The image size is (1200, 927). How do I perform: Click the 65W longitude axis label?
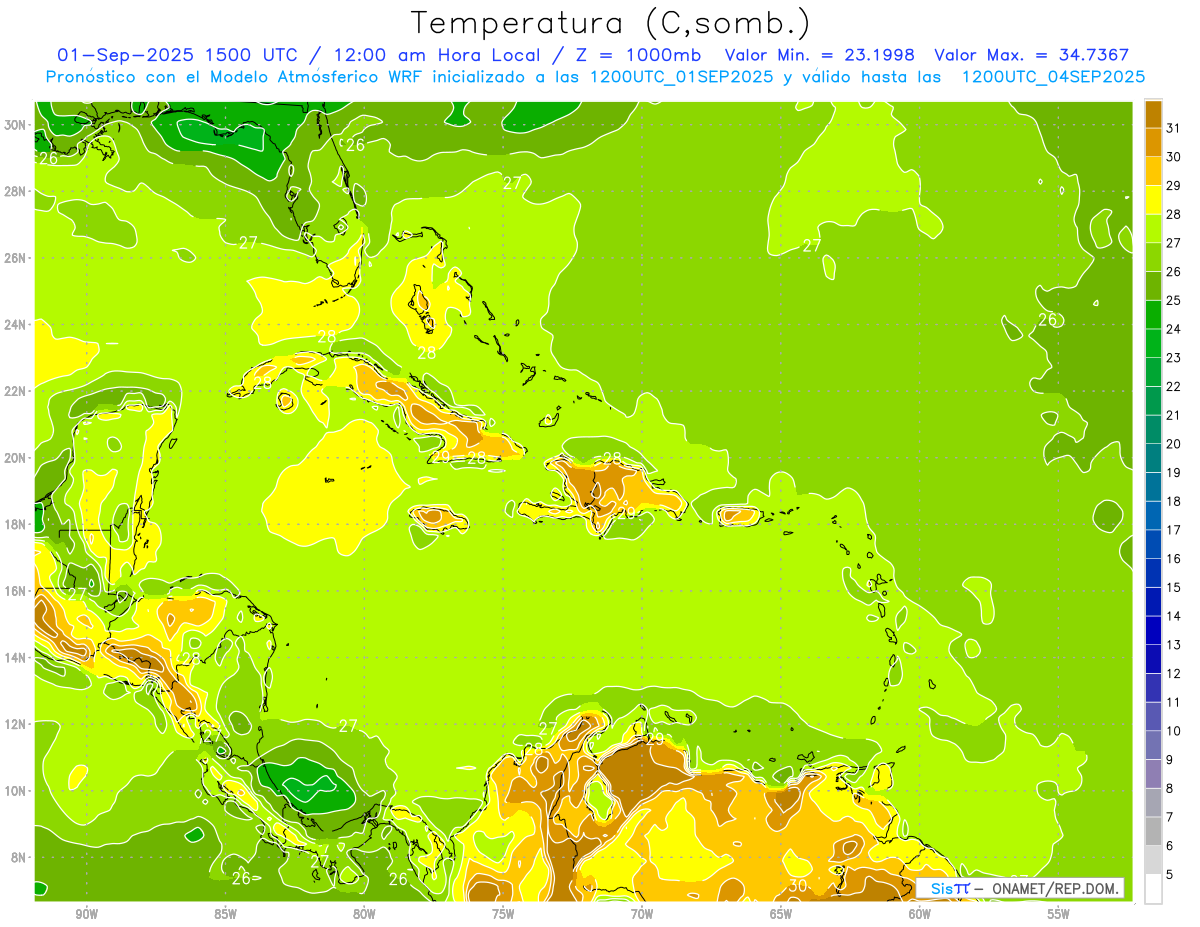click(x=781, y=914)
